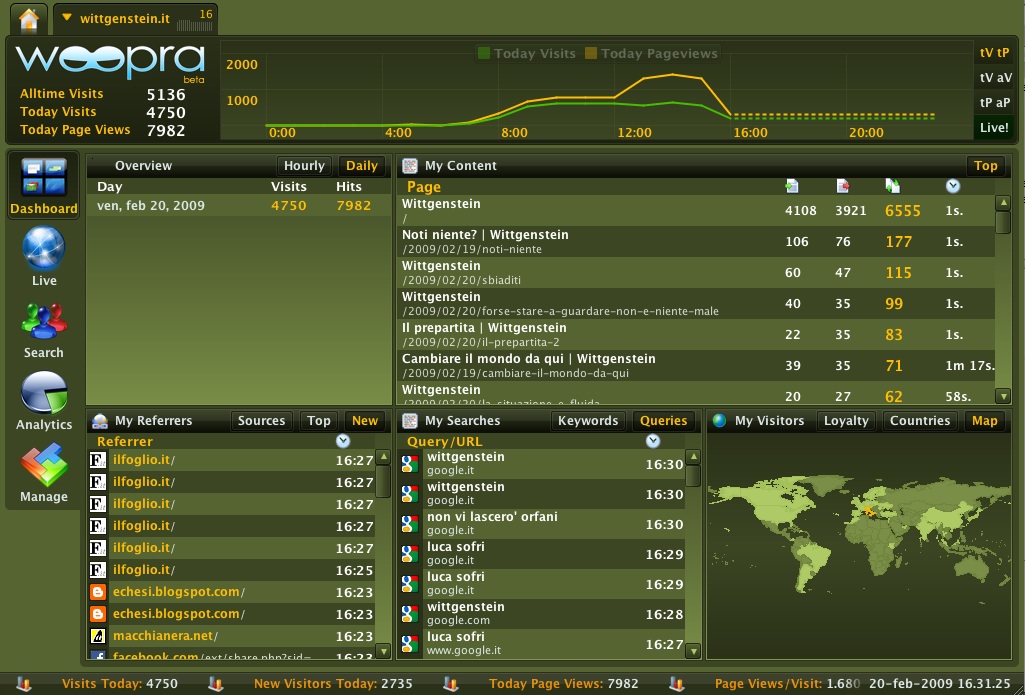The image size is (1025, 695).
Task: Select the wittgenstein.it site tab
Action: (135, 20)
